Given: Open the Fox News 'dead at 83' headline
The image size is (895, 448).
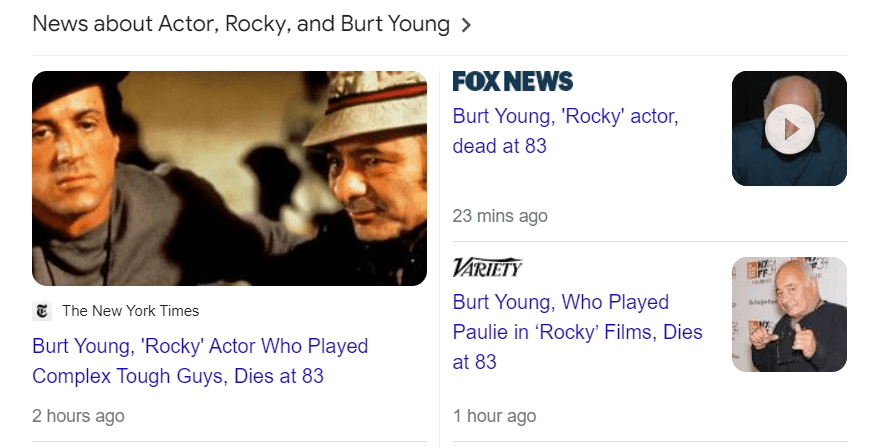Looking at the screenshot, I should tap(565, 131).
